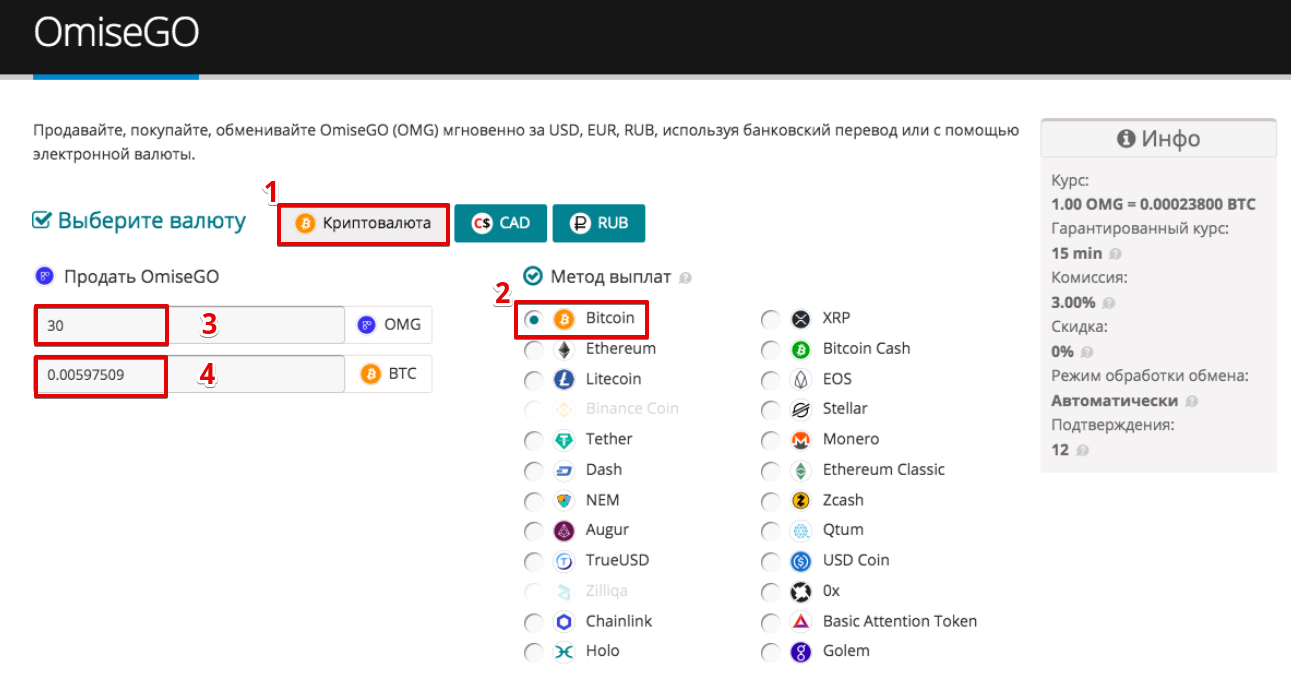This screenshot has width=1291, height=680.
Task: Click the 0x coin icon
Action: pos(800,591)
